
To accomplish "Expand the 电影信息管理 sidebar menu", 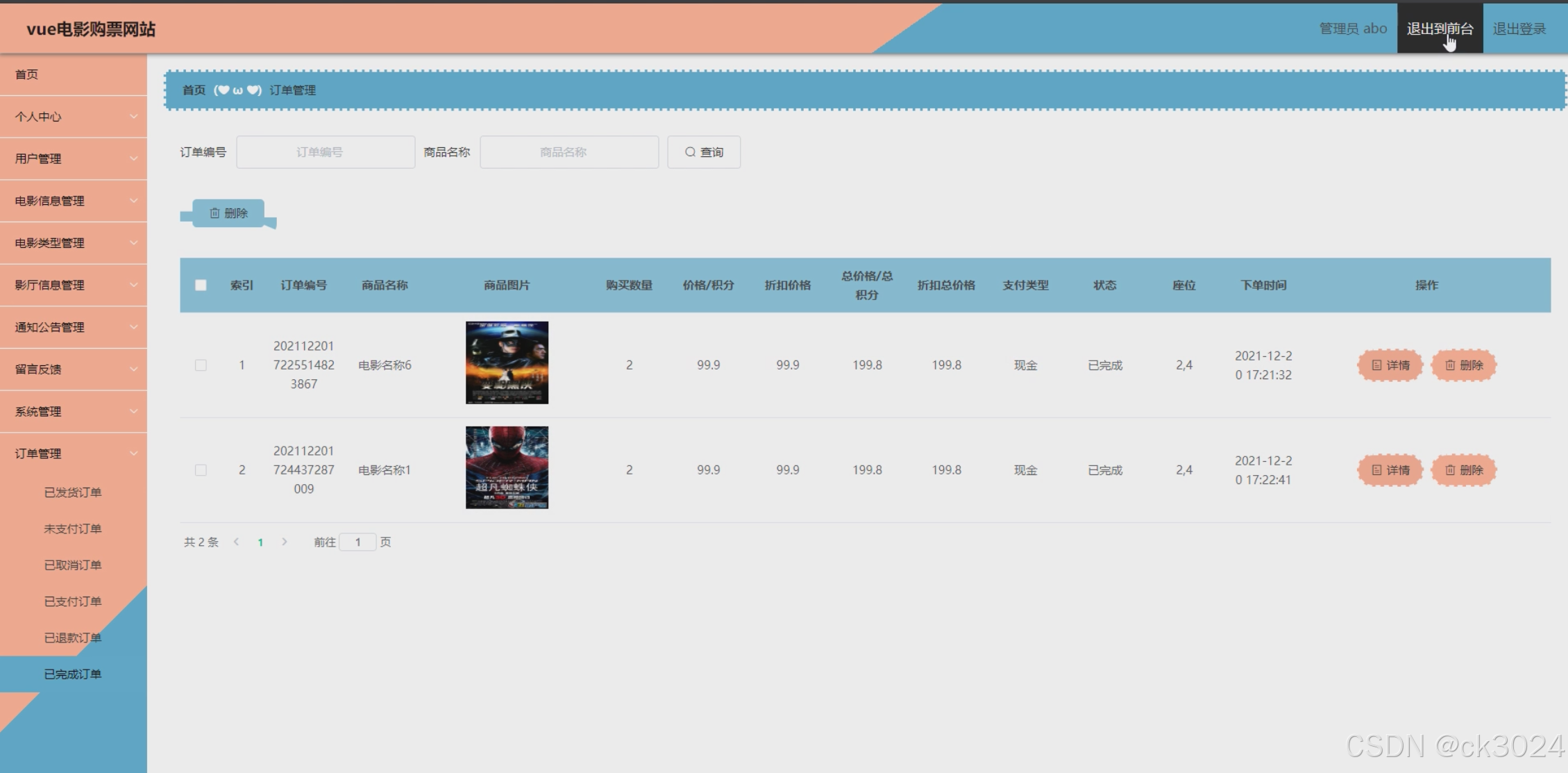I will click(x=73, y=201).
